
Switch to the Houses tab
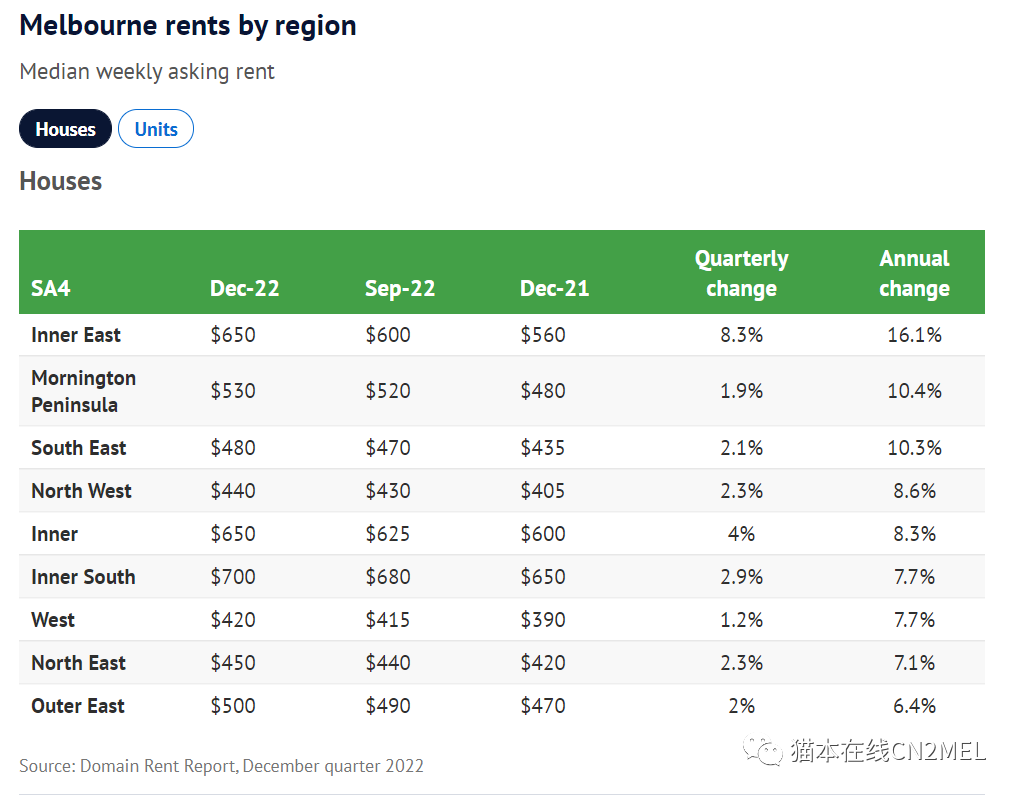[x=65, y=129]
